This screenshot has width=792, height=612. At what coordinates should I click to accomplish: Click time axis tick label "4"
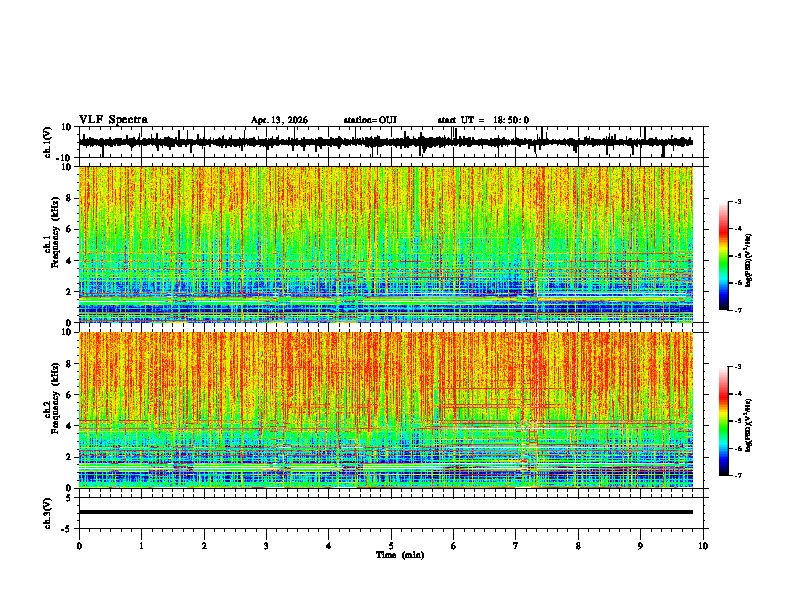coord(329,546)
